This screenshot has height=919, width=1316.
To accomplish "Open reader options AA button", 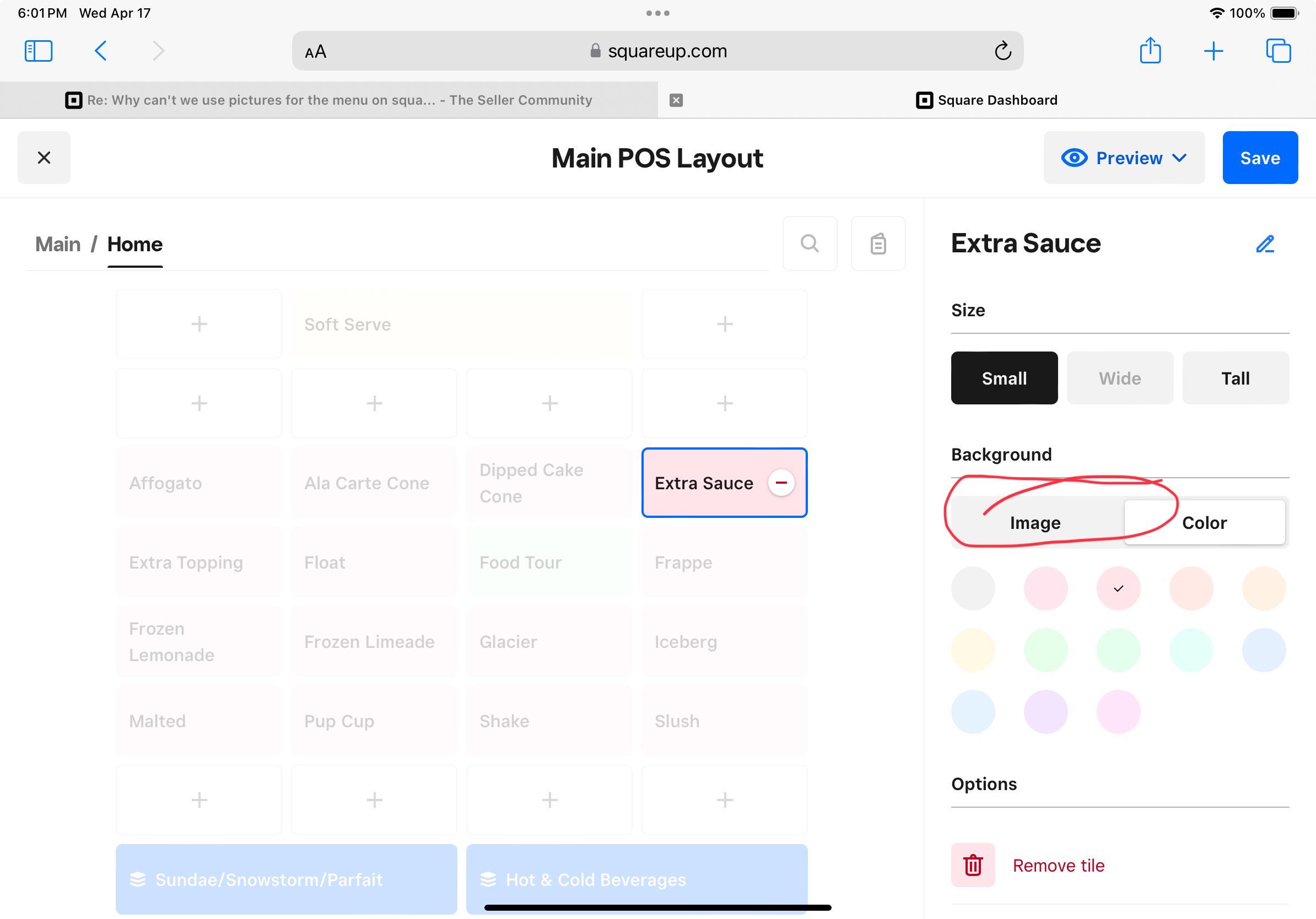I will click(315, 52).
